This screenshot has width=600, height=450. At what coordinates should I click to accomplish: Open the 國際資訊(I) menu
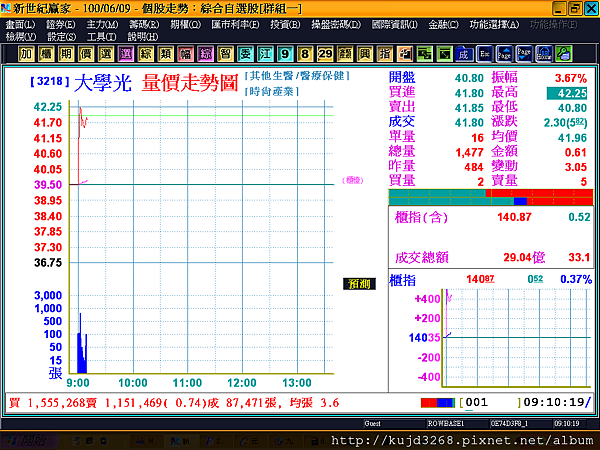click(395, 25)
